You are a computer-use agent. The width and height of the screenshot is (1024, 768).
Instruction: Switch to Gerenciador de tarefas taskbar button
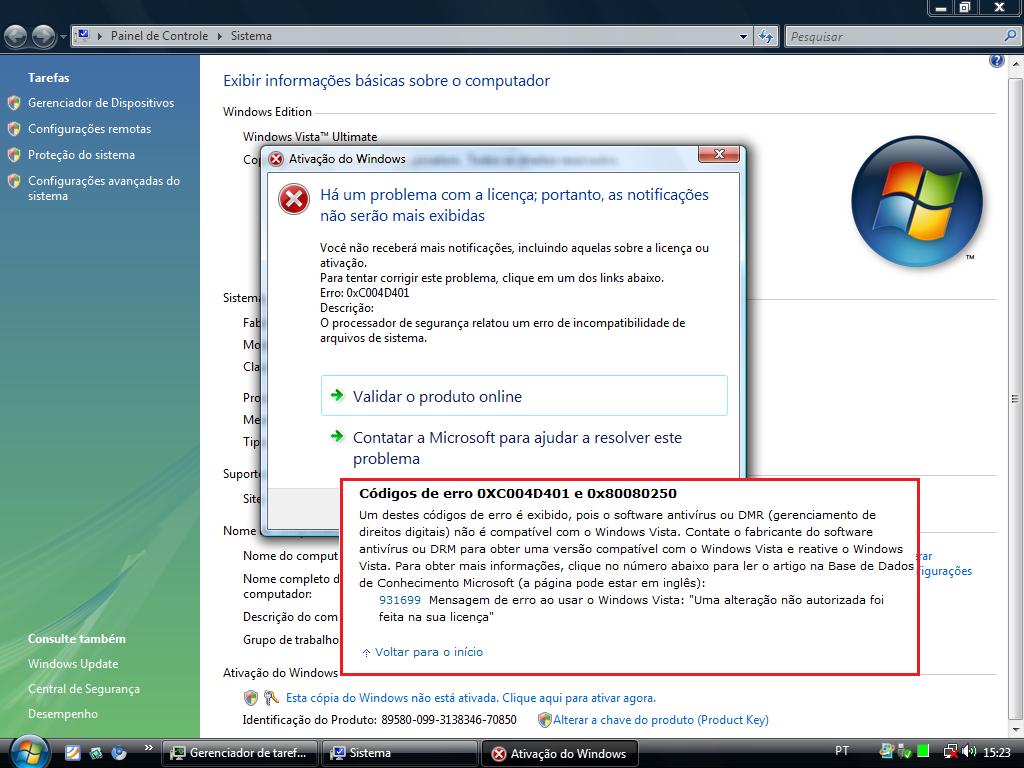240,753
